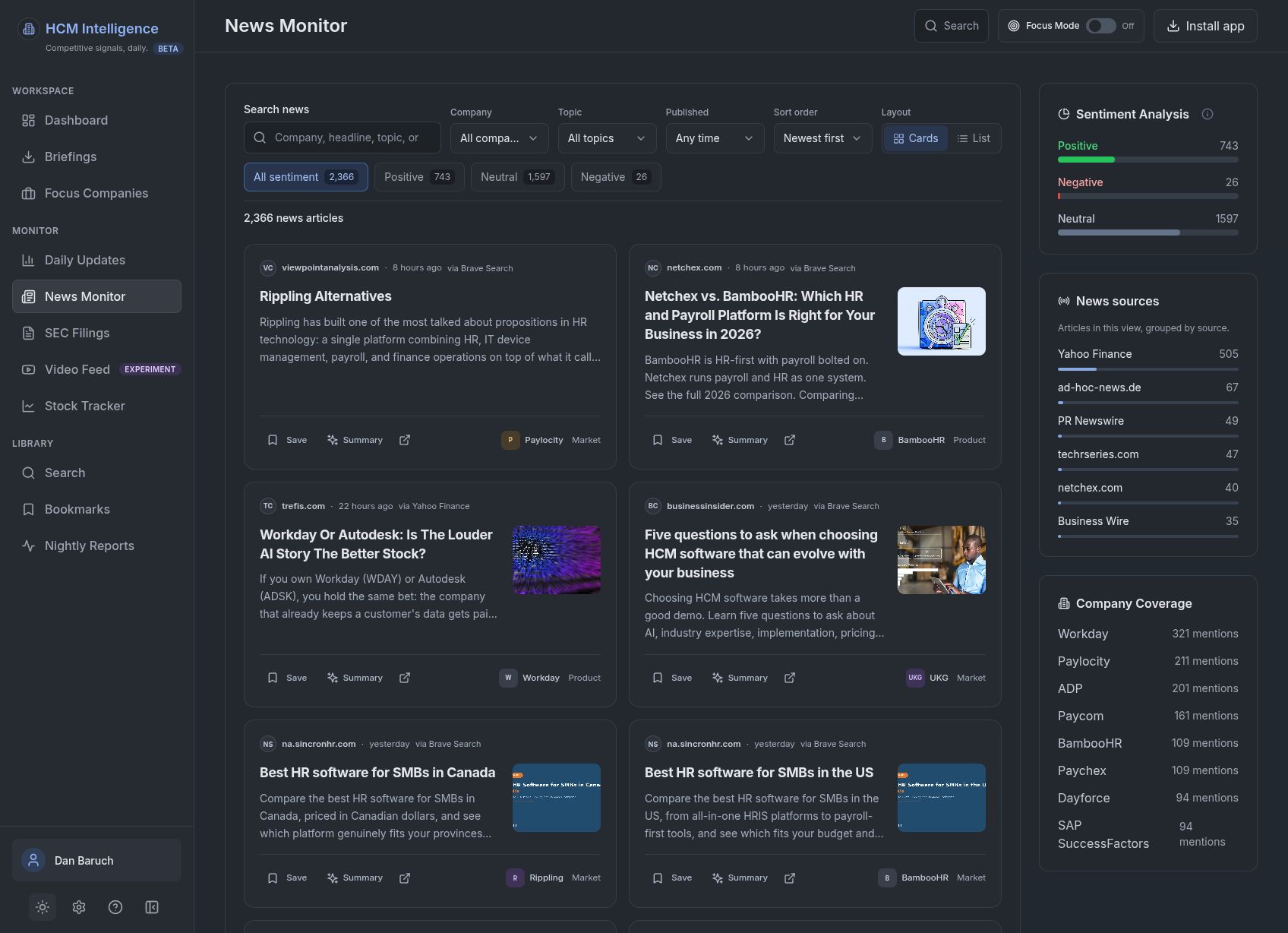Generate summary for Five questions article

point(740,678)
